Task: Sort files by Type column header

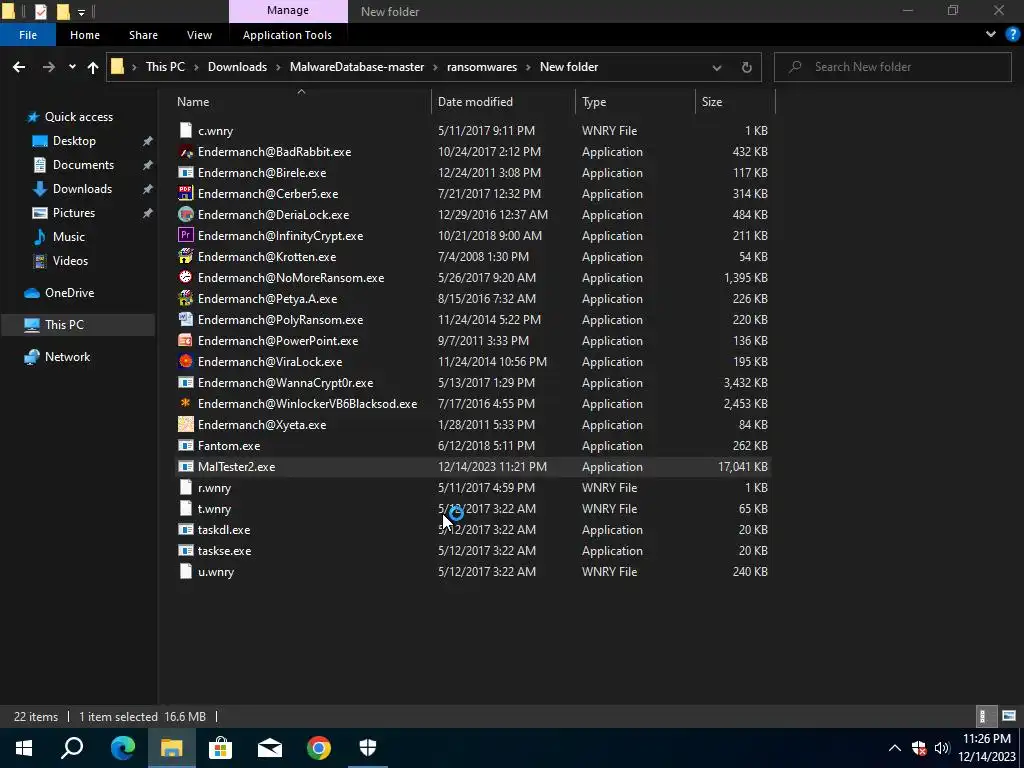Action: click(x=594, y=102)
